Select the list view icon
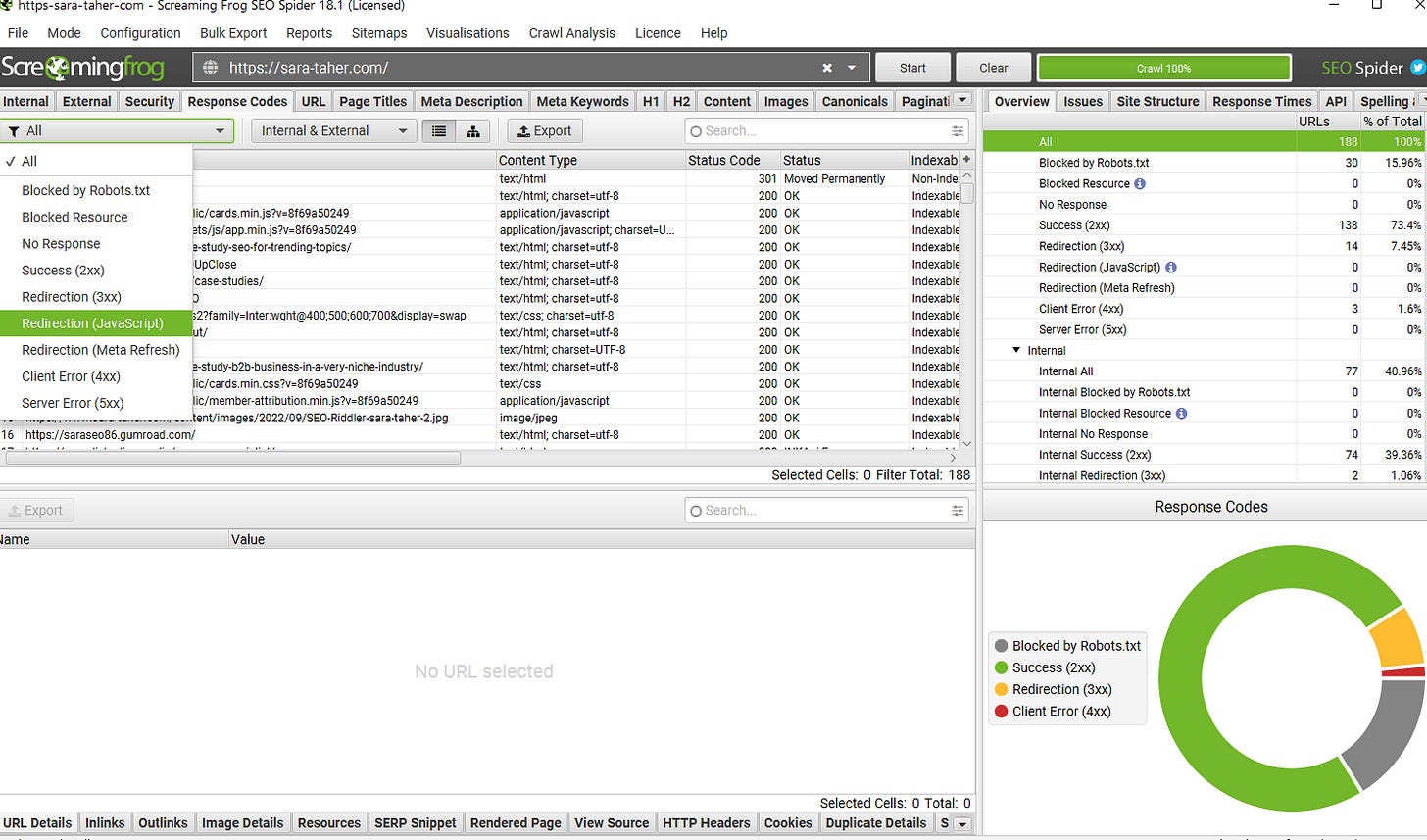This screenshot has height=840, width=1427. pyautogui.click(x=438, y=130)
